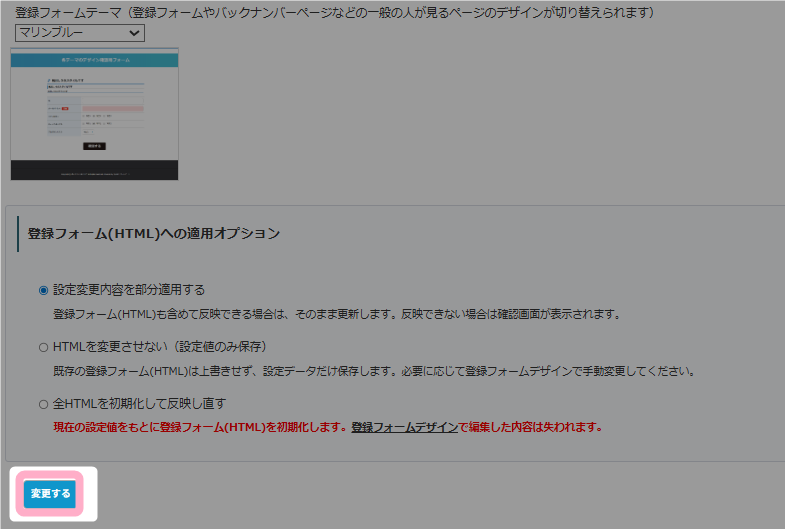Click the 全HTMLを初期化して反映し直す label text

(139, 404)
